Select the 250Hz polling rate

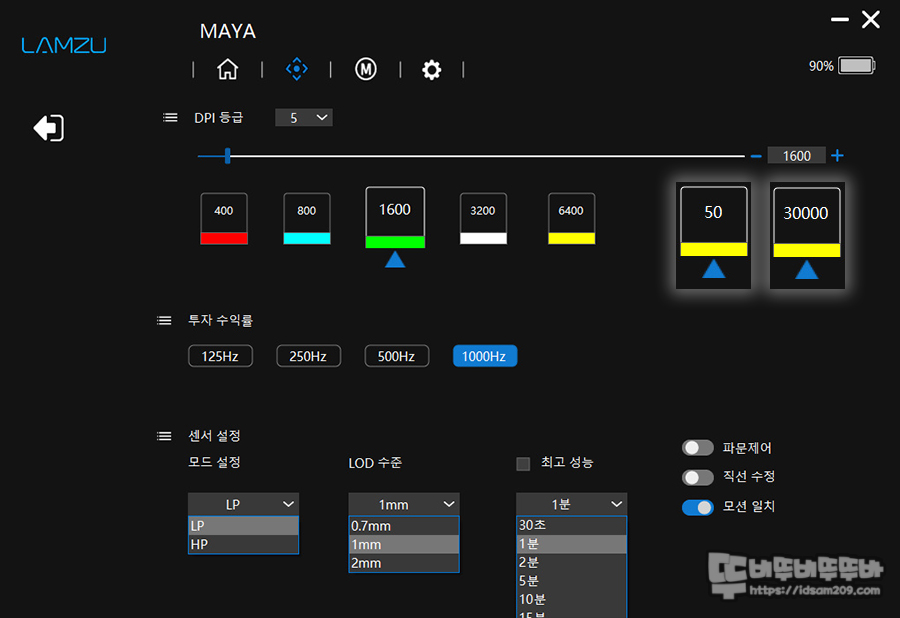click(308, 356)
